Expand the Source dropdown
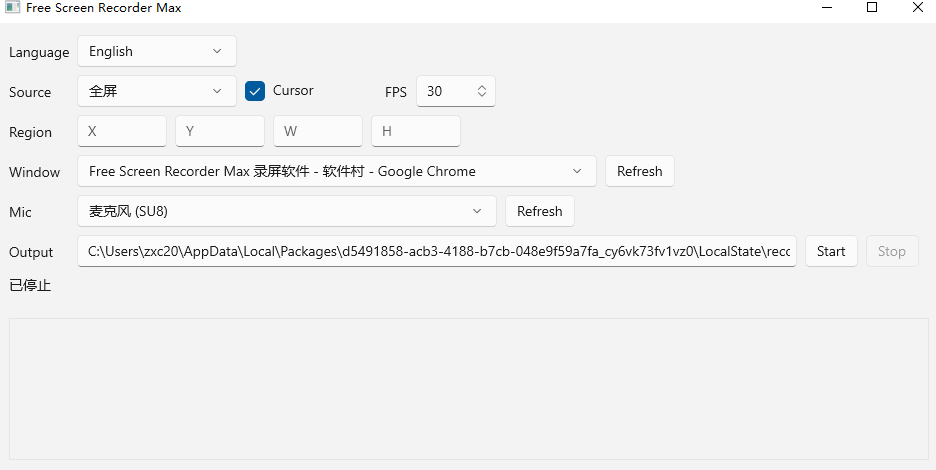This screenshot has height=470, width=936. 156,91
